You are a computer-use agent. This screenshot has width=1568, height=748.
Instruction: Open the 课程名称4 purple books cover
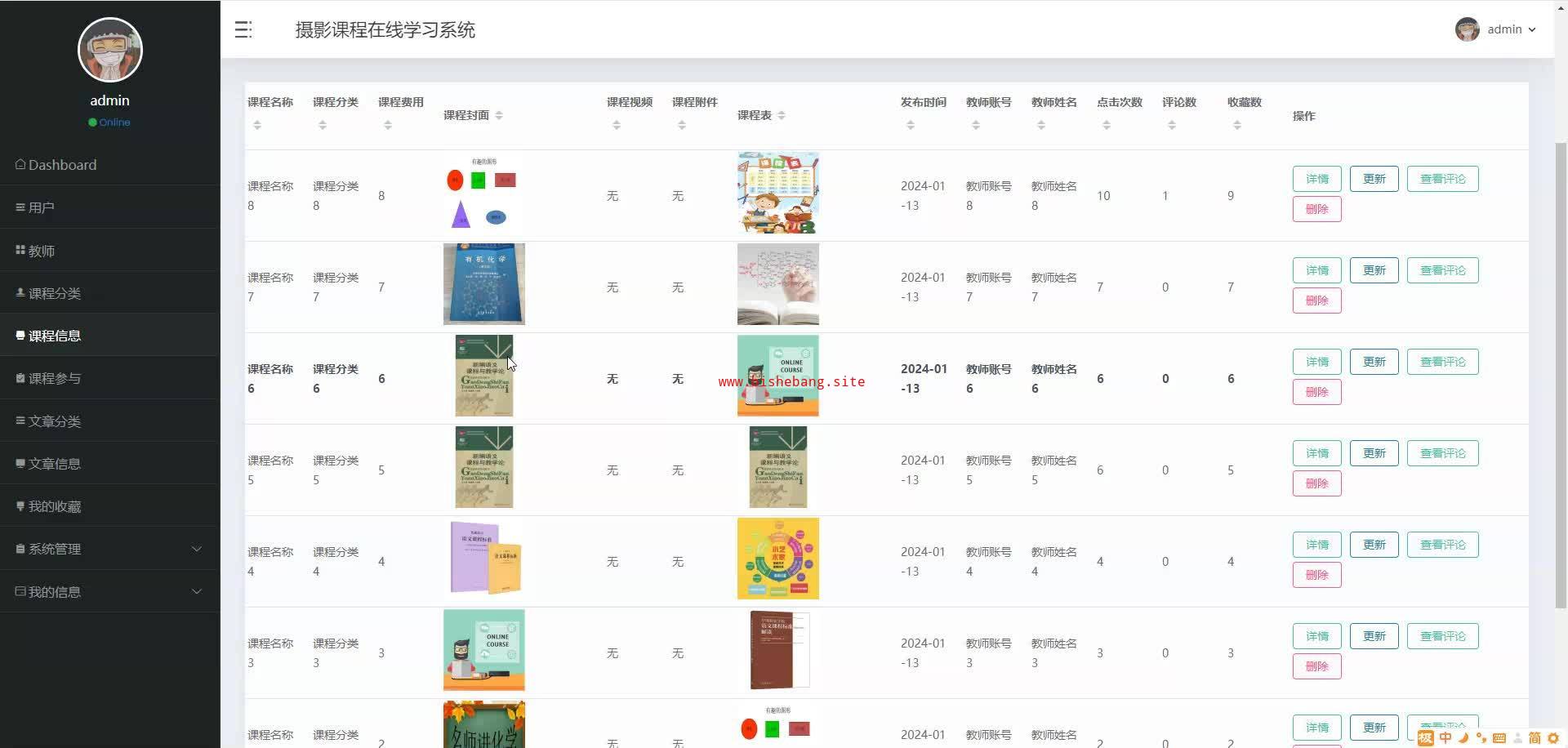[x=486, y=559]
